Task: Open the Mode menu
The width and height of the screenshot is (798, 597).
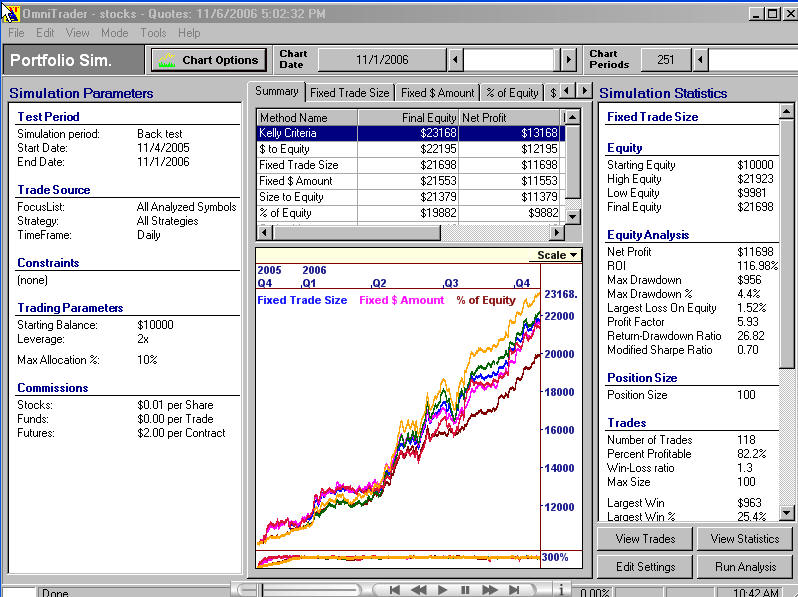Action: tap(115, 33)
